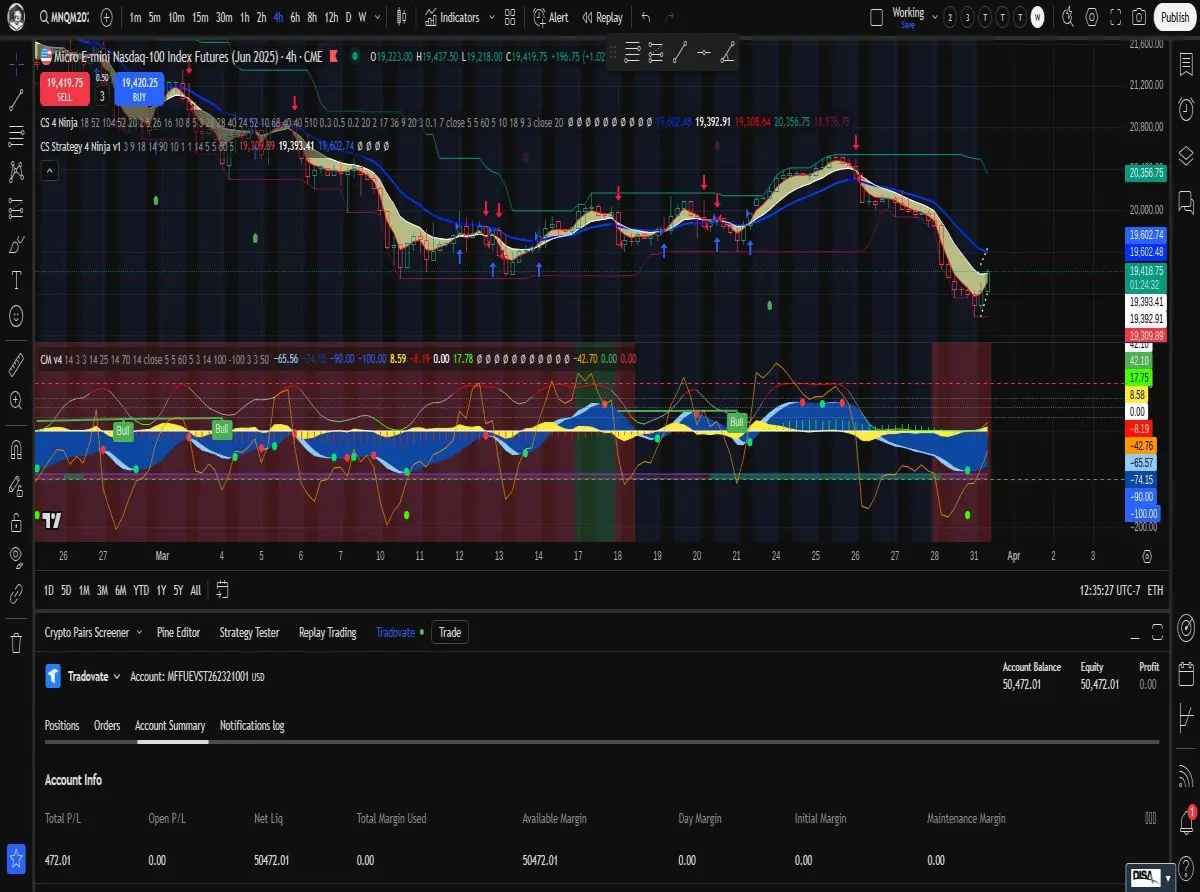Open the go to date calendar
This screenshot has height=892, width=1200.
pos(222,590)
